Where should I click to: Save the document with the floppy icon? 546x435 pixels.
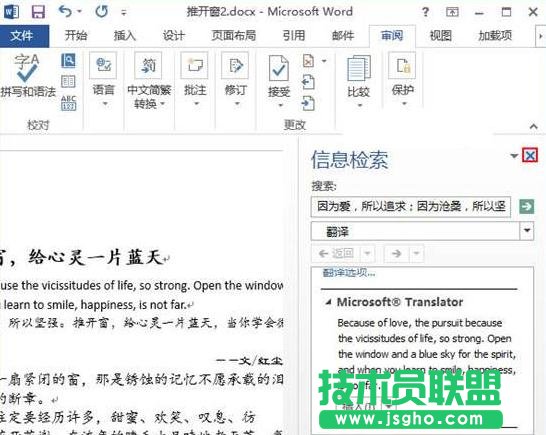[x=38, y=12]
